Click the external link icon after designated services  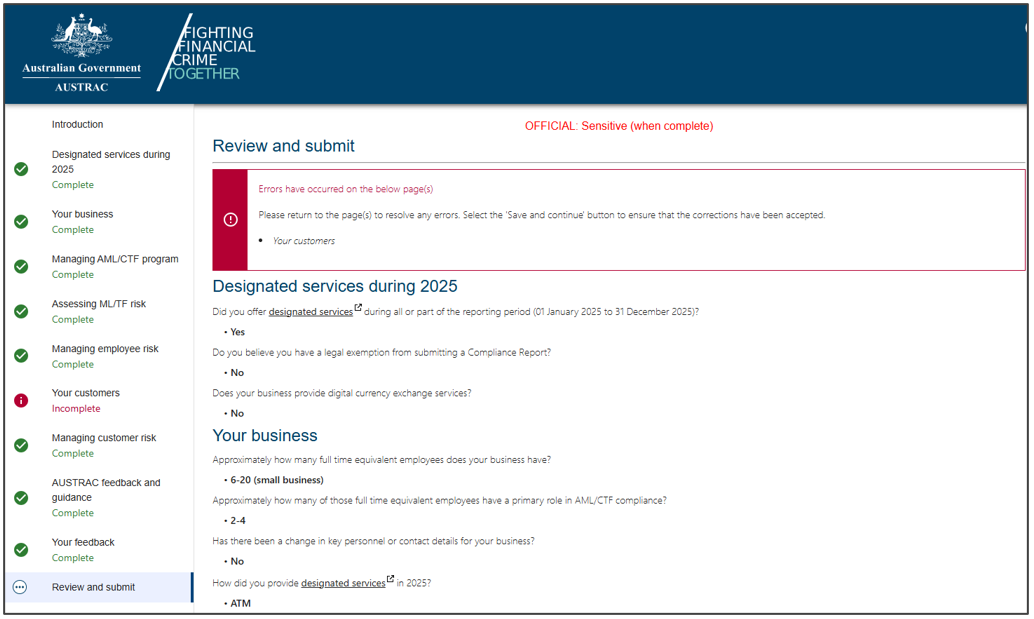point(358,308)
